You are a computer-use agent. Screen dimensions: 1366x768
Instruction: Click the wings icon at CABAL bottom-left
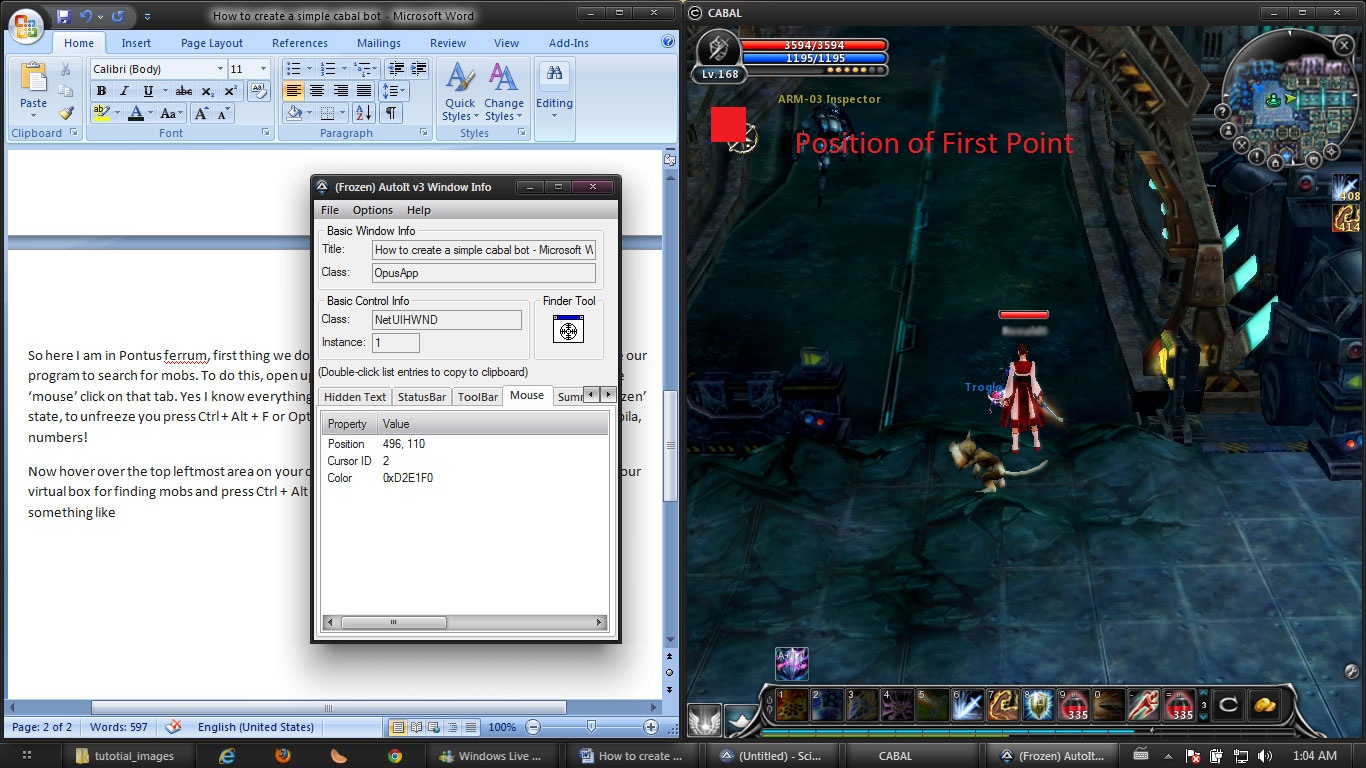704,721
